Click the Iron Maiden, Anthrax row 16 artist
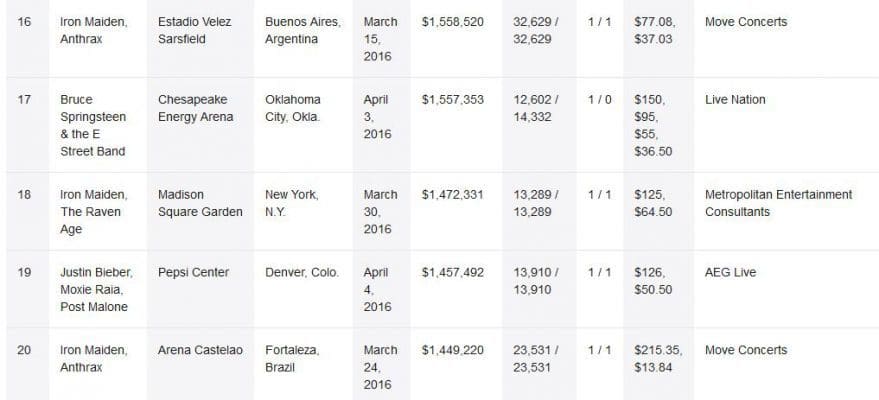 94,30
